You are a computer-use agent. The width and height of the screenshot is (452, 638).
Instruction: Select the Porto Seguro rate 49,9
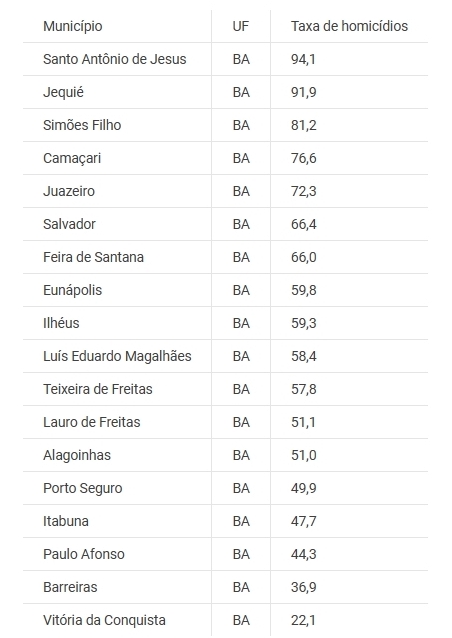304,488
